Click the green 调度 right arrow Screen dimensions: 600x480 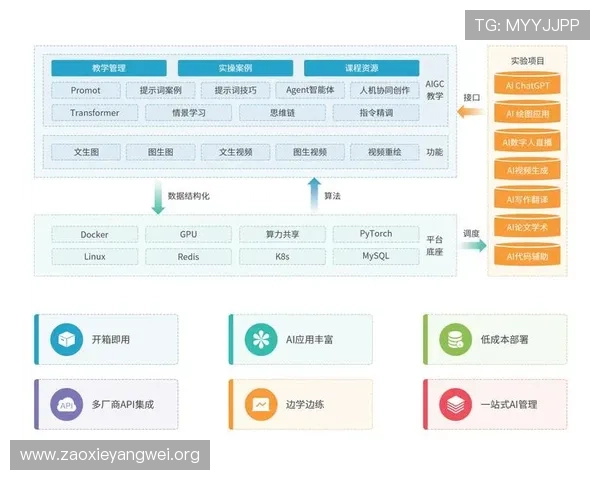point(474,245)
